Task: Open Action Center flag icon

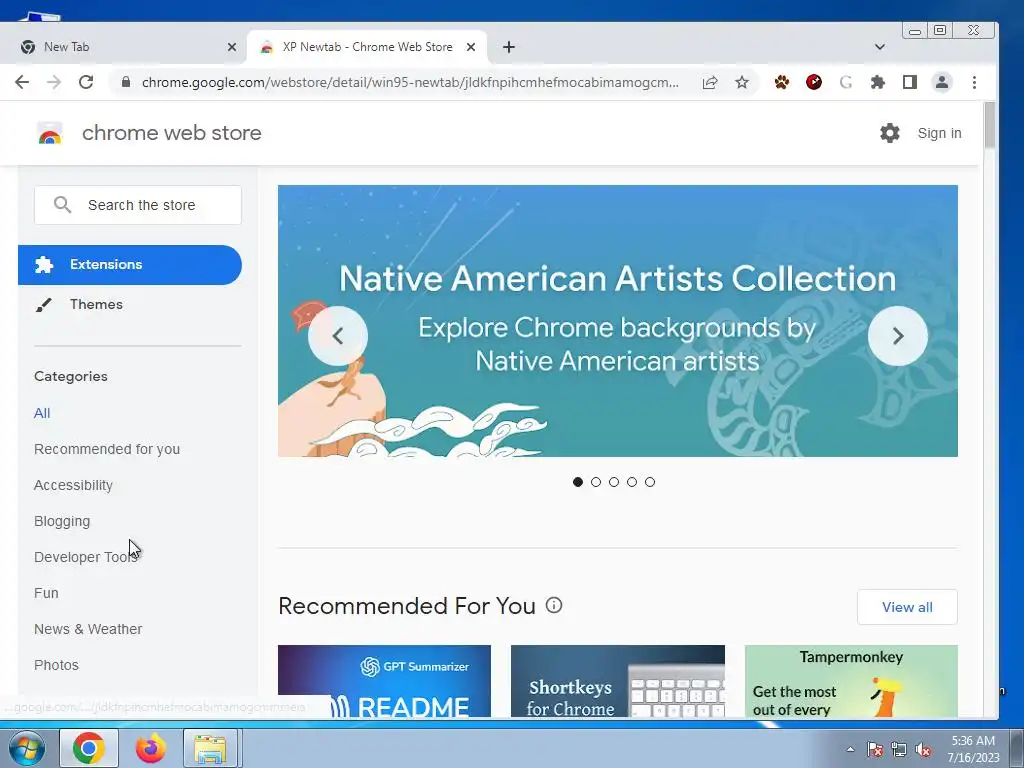Action: (x=875, y=750)
